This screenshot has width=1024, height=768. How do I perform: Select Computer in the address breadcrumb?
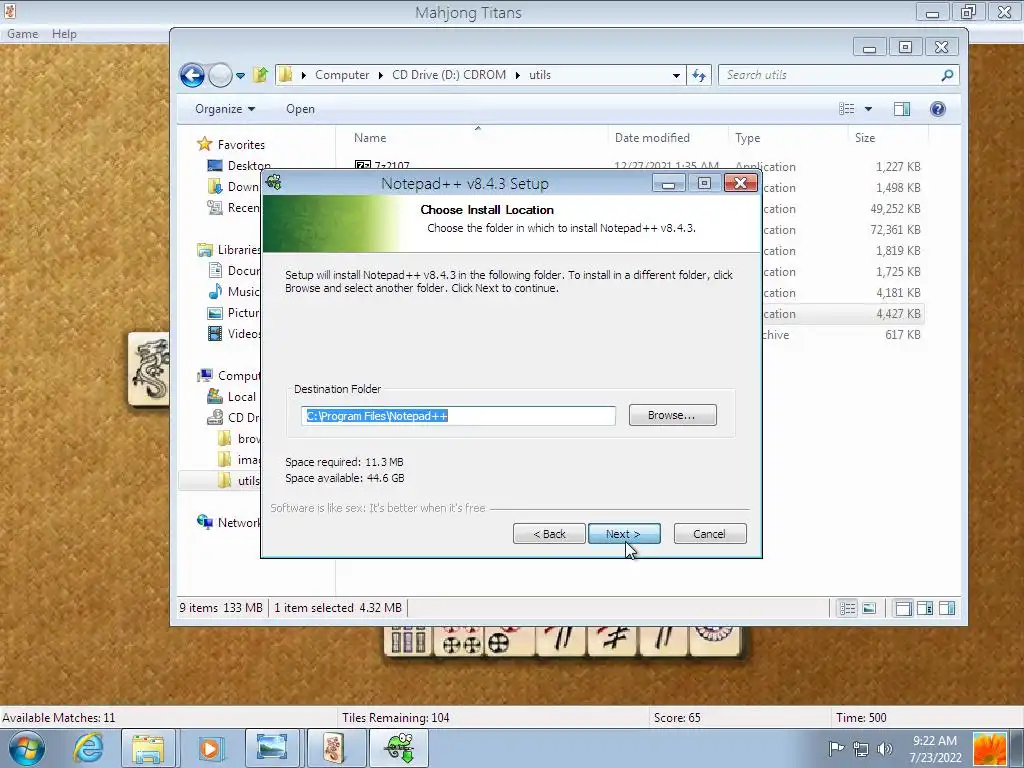(342, 75)
